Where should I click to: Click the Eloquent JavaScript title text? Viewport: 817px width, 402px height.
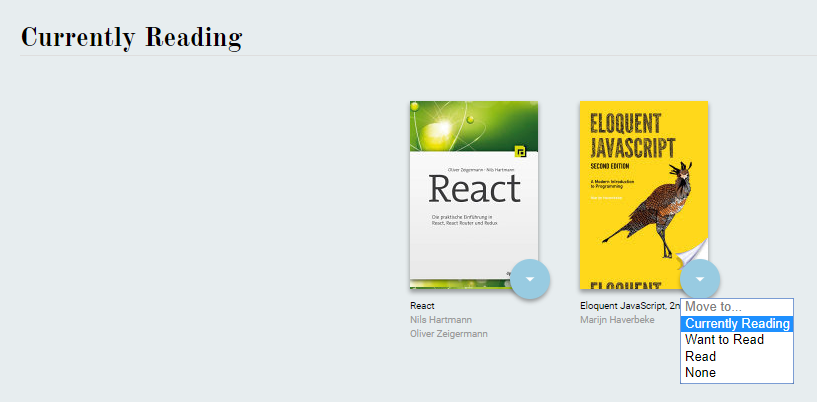pyautogui.click(x=630, y=306)
